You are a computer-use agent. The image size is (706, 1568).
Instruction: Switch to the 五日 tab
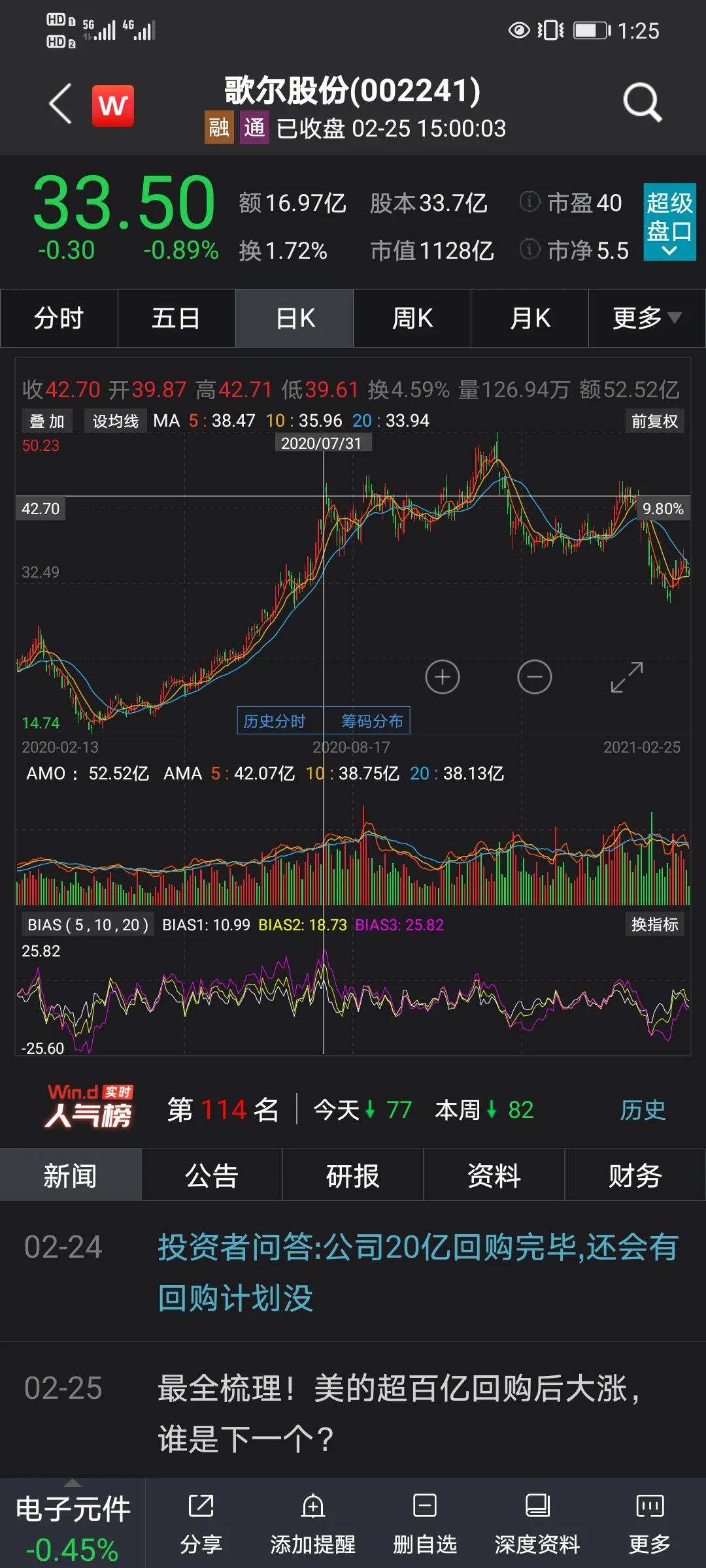tap(176, 318)
